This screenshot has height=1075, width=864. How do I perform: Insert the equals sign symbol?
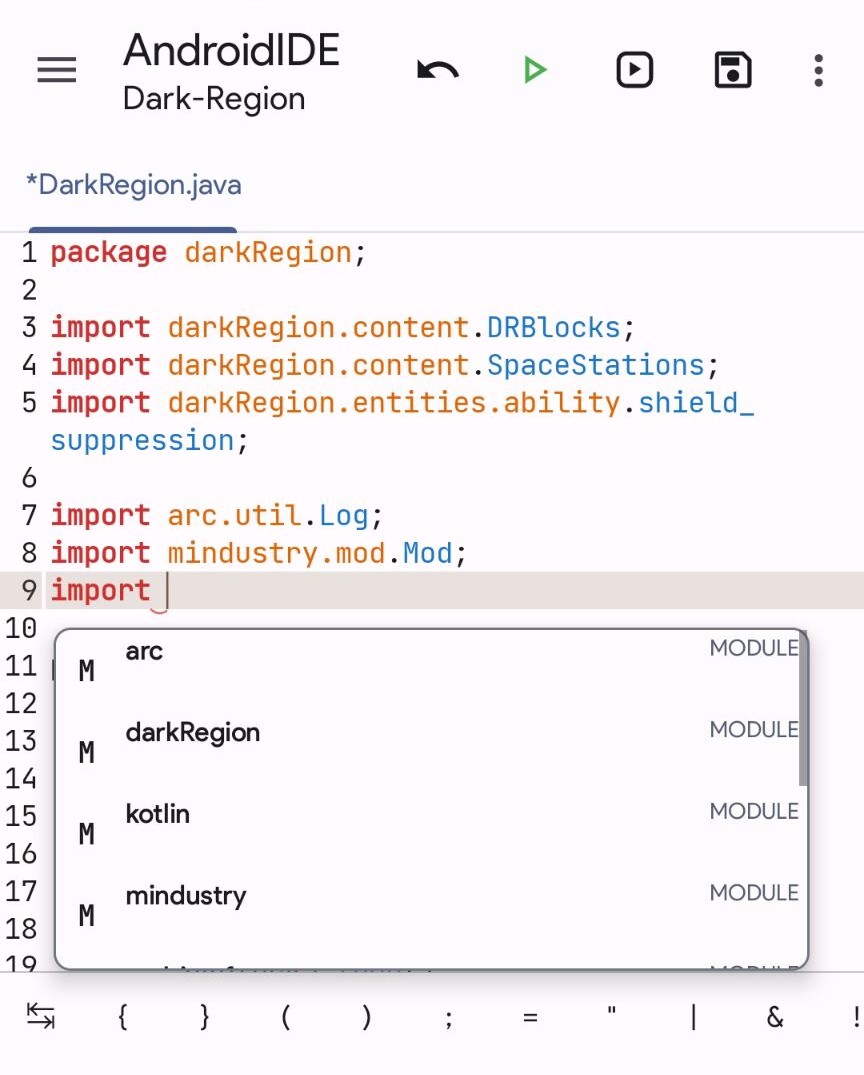pyautogui.click(x=528, y=1016)
